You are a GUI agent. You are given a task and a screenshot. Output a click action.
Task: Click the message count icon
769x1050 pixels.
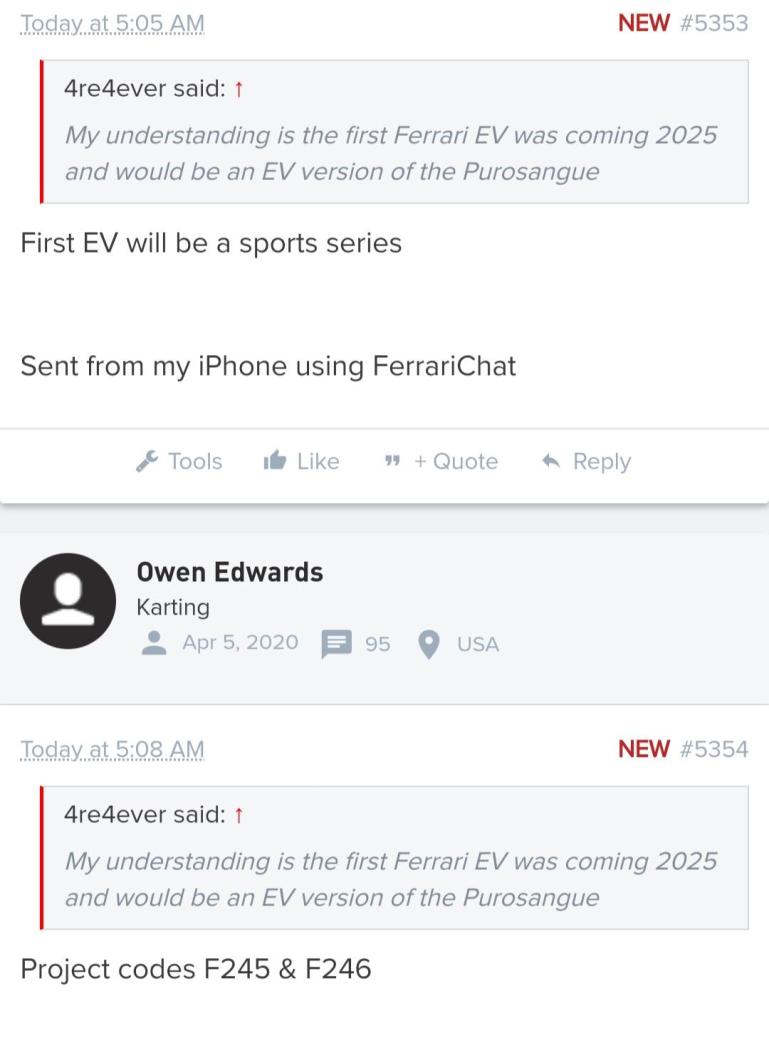click(336, 644)
